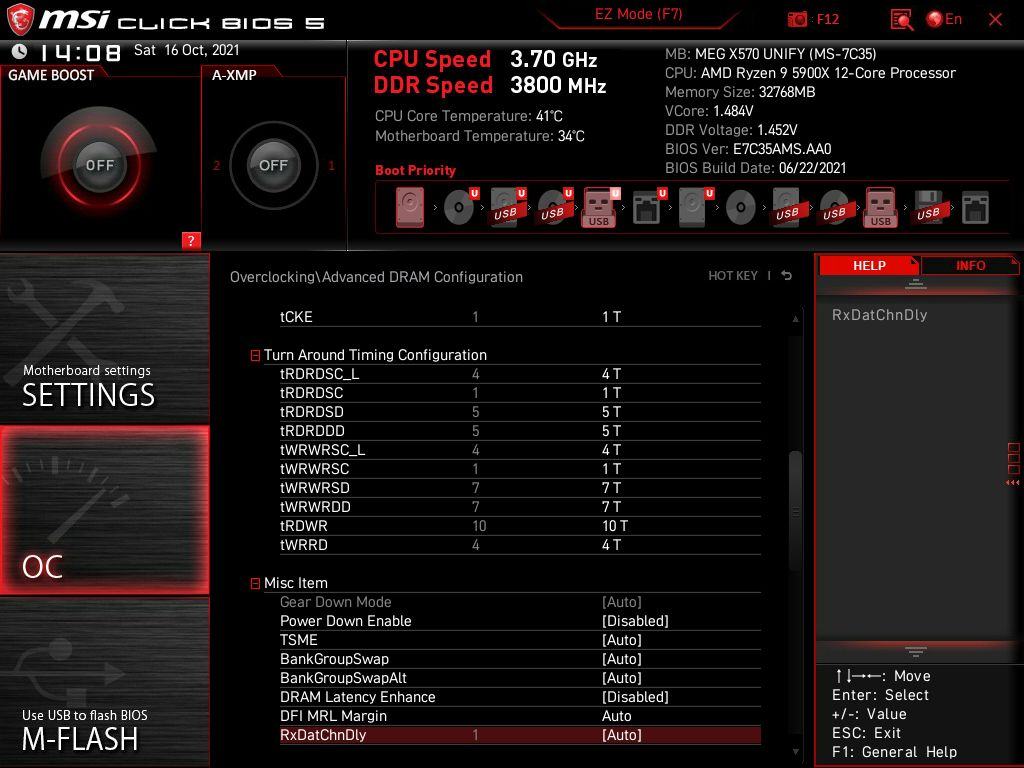Click the help panel top grip handle
Image resolution: width=1024 pixels, height=768 pixels.
click(916, 284)
